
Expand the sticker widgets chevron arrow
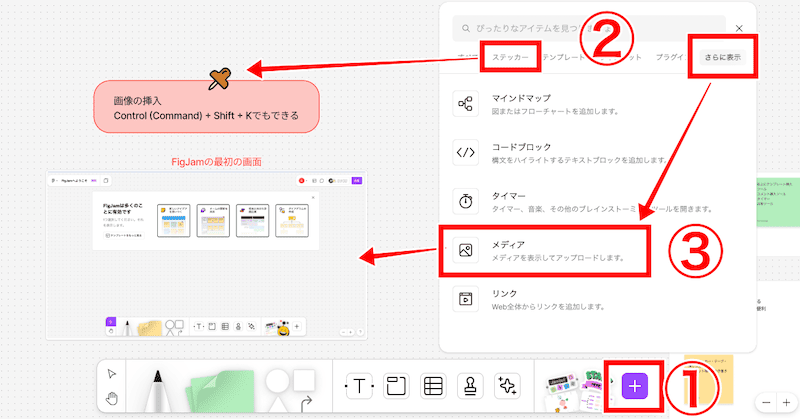point(611,382)
